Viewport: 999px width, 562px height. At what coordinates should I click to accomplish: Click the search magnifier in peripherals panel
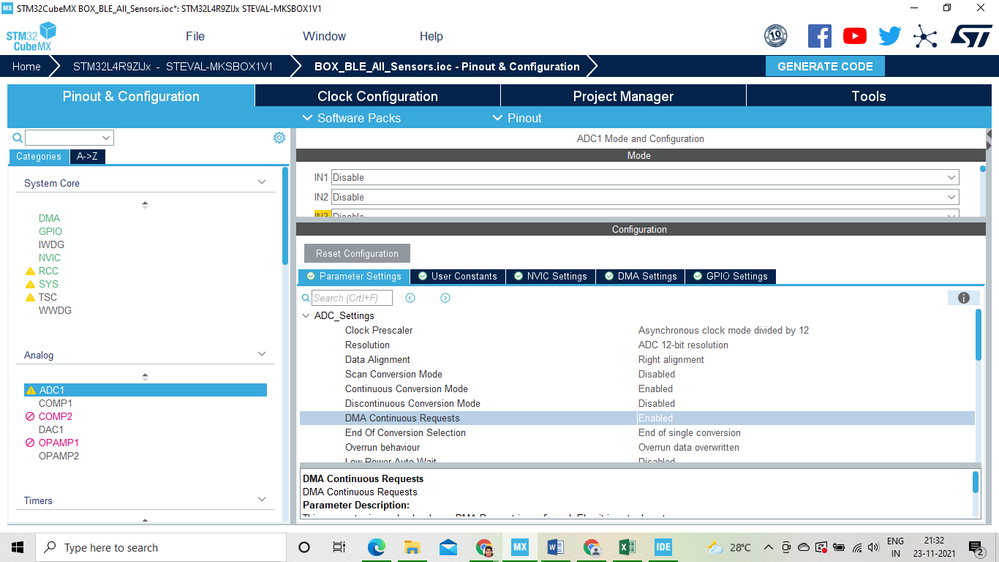(x=18, y=138)
